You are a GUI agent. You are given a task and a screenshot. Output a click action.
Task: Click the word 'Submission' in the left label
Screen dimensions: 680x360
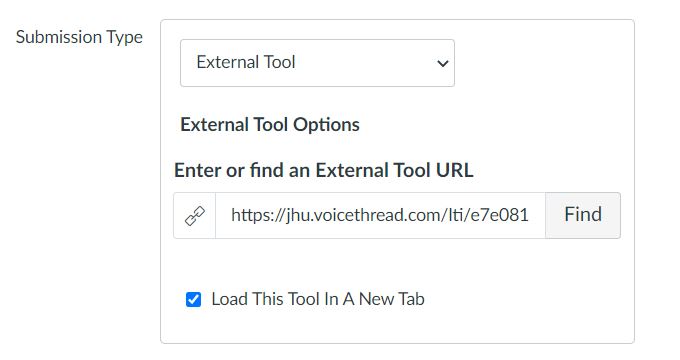[59, 37]
